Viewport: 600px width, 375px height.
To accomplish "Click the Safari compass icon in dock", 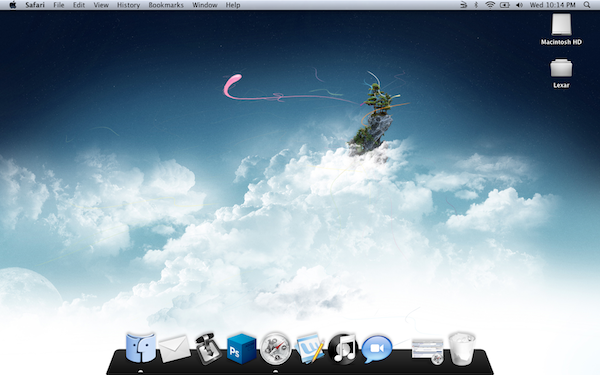I will pyautogui.click(x=275, y=348).
